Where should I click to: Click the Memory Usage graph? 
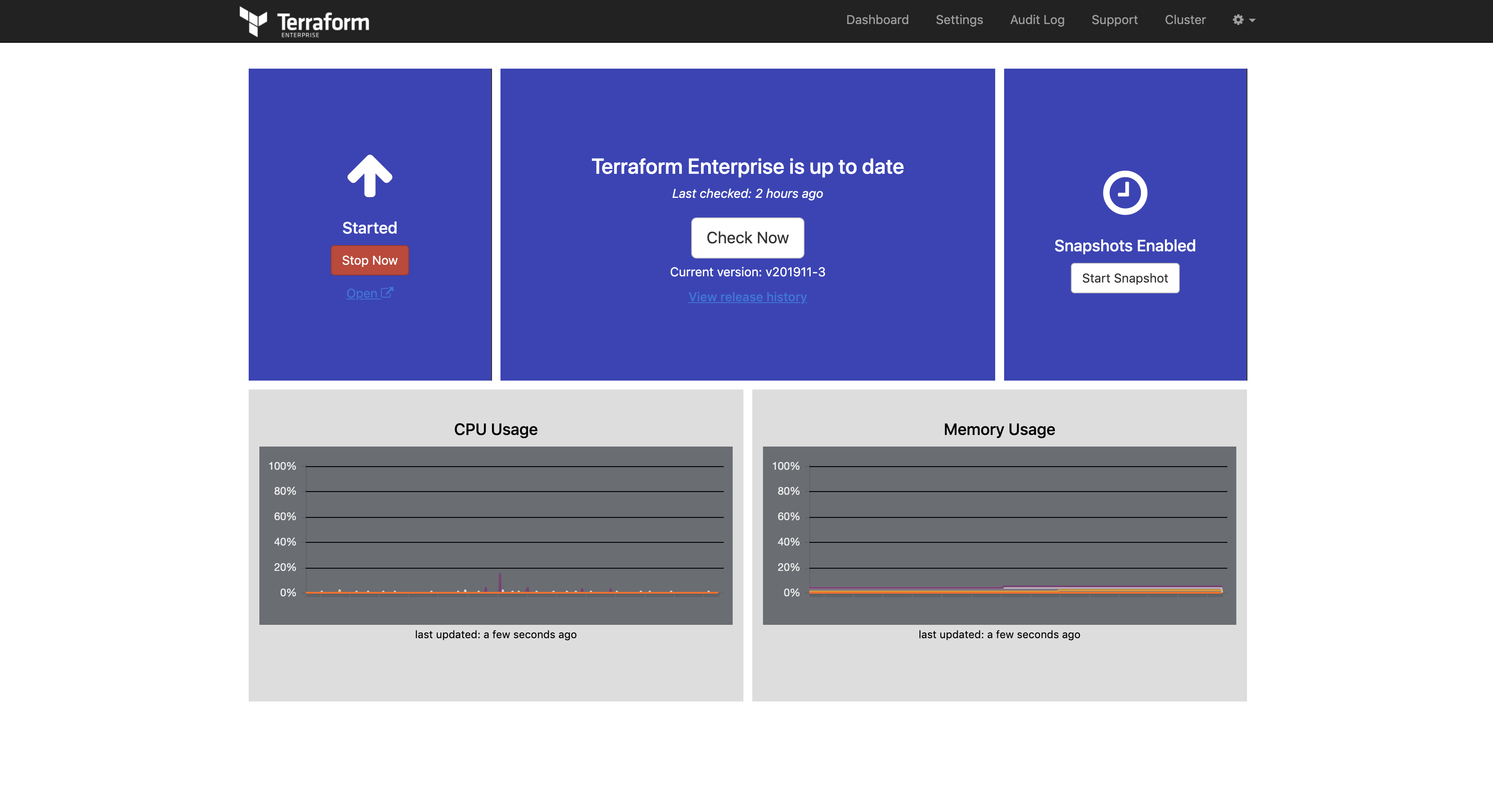coord(999,535)
